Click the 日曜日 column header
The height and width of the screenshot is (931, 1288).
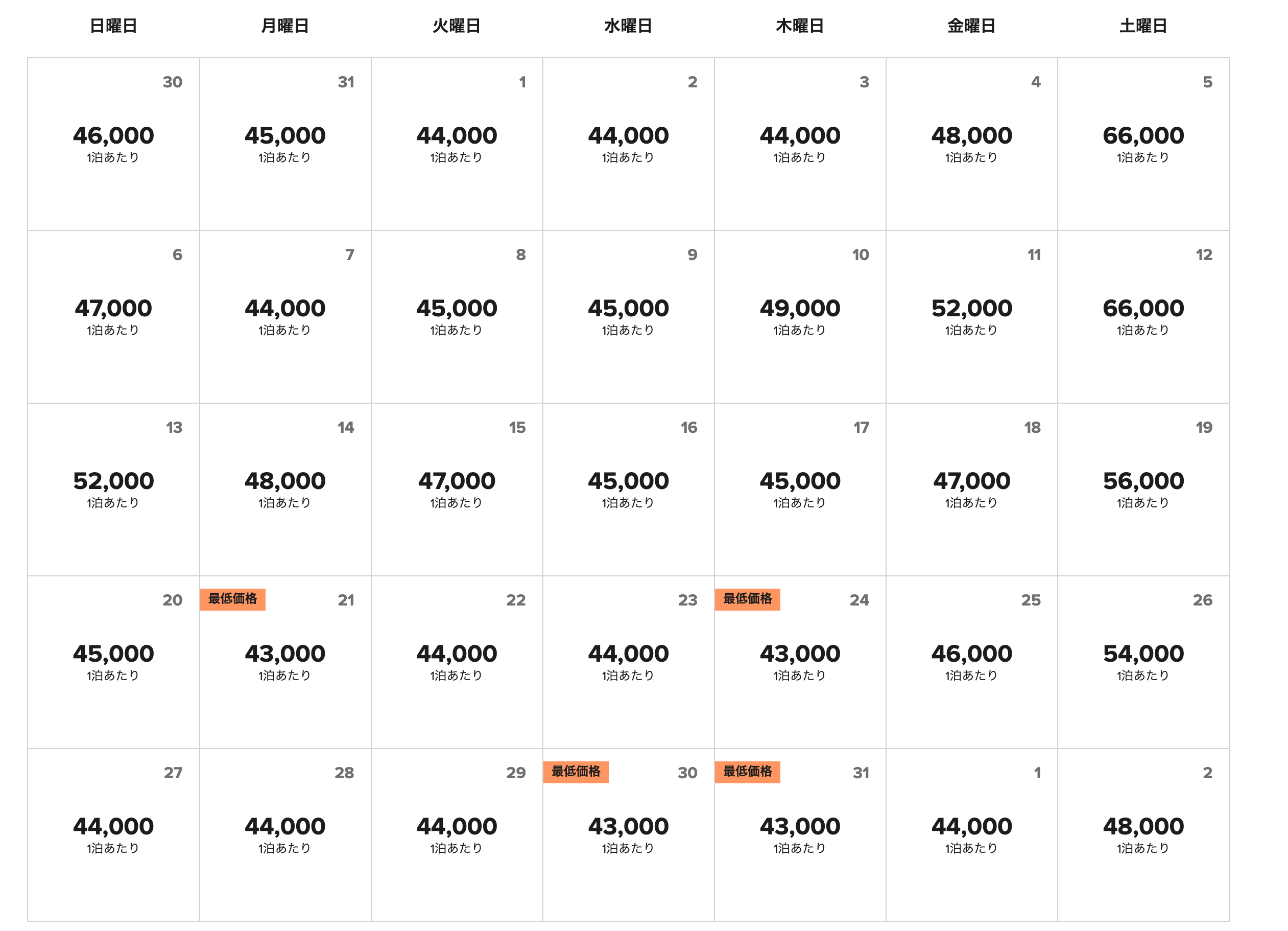pos(113,26)
